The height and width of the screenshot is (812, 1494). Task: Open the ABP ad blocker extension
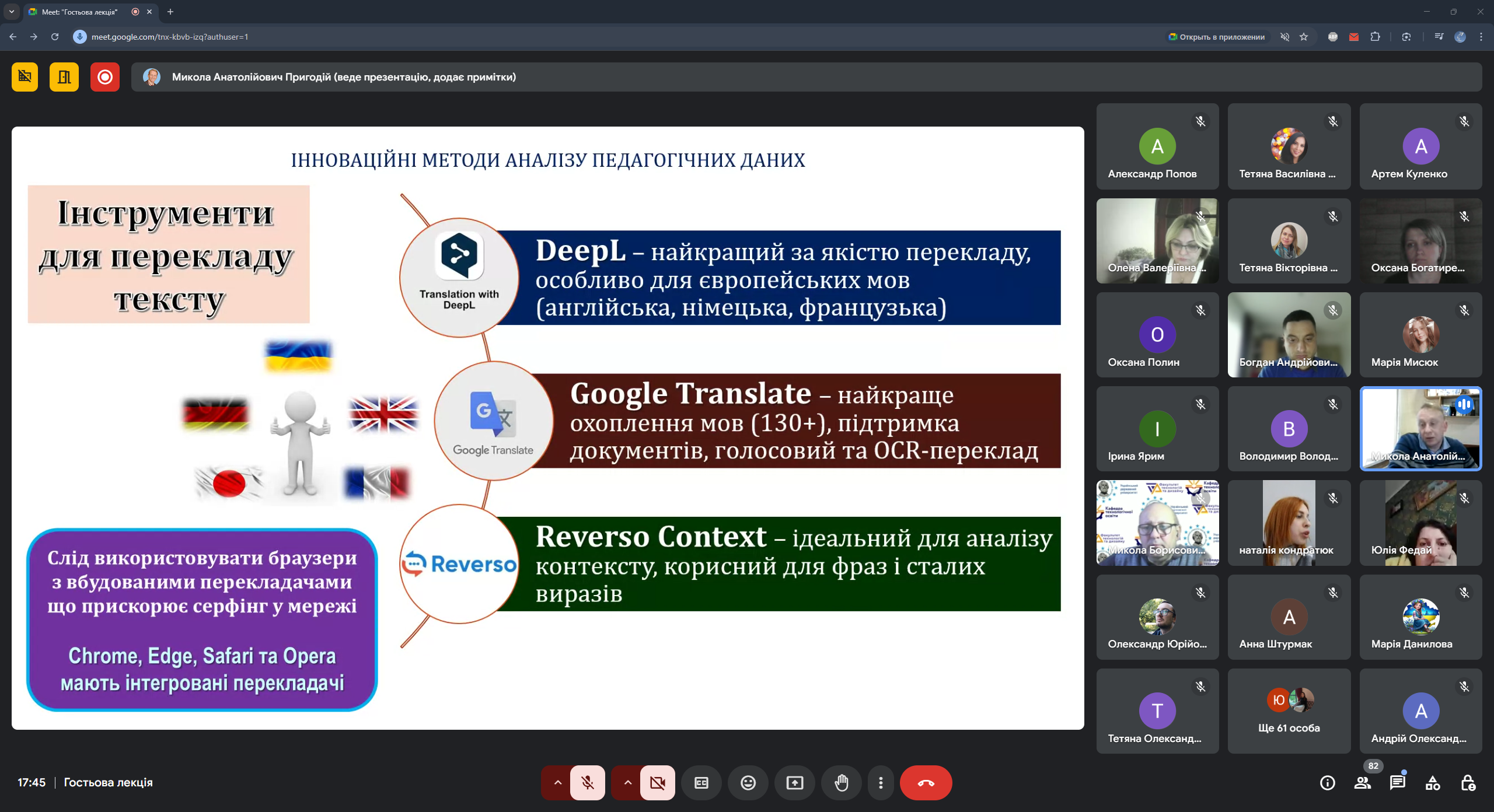point(1333,37)
